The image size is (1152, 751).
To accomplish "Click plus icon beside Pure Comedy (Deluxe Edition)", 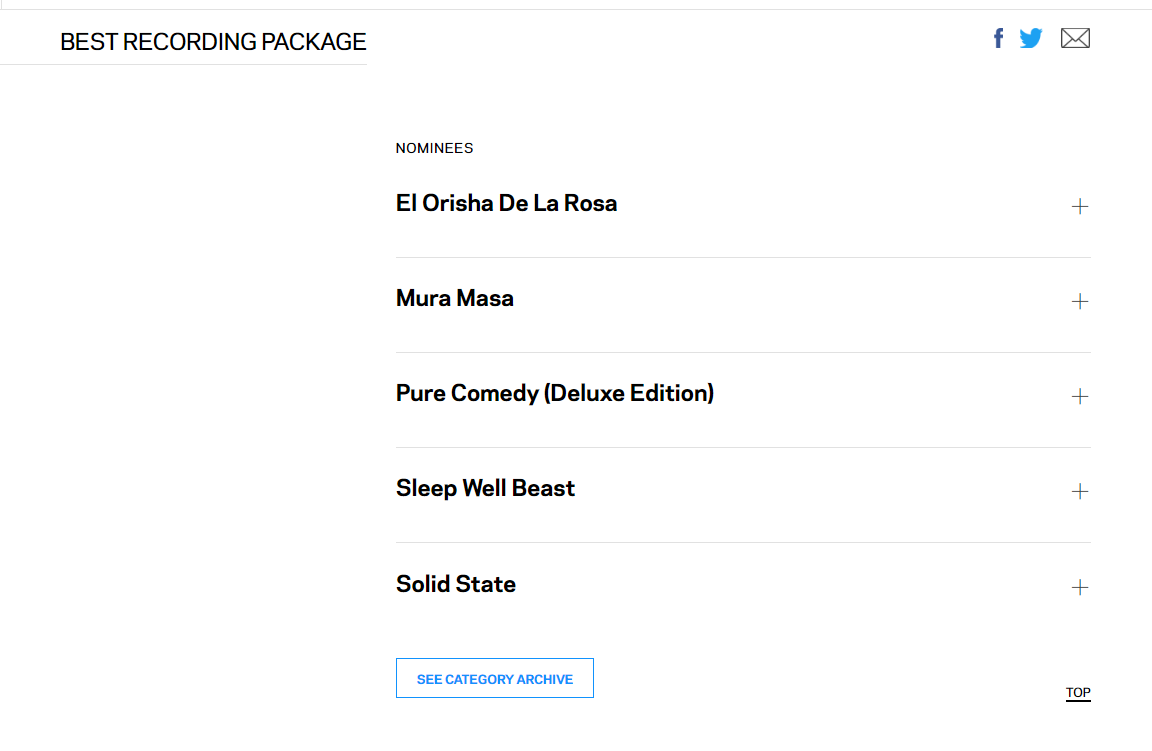I will coord(1080,397).
